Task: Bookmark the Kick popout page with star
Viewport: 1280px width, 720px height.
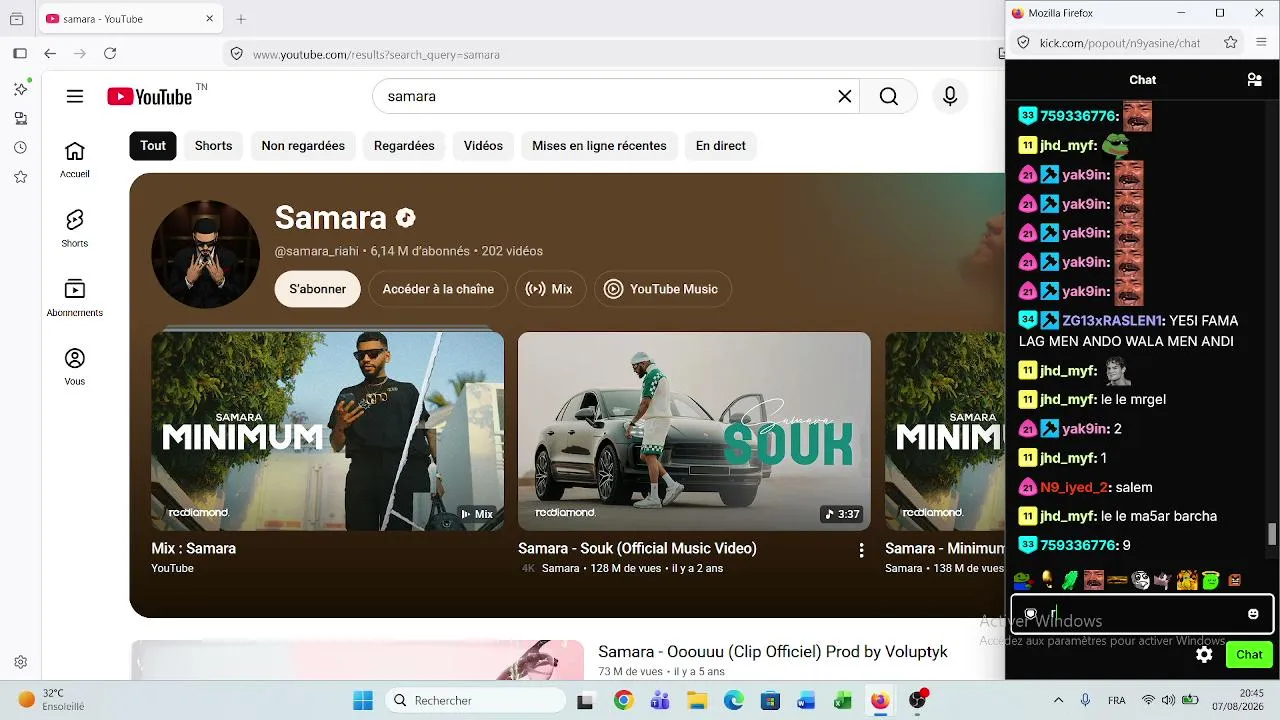Action: [1231, 43]
